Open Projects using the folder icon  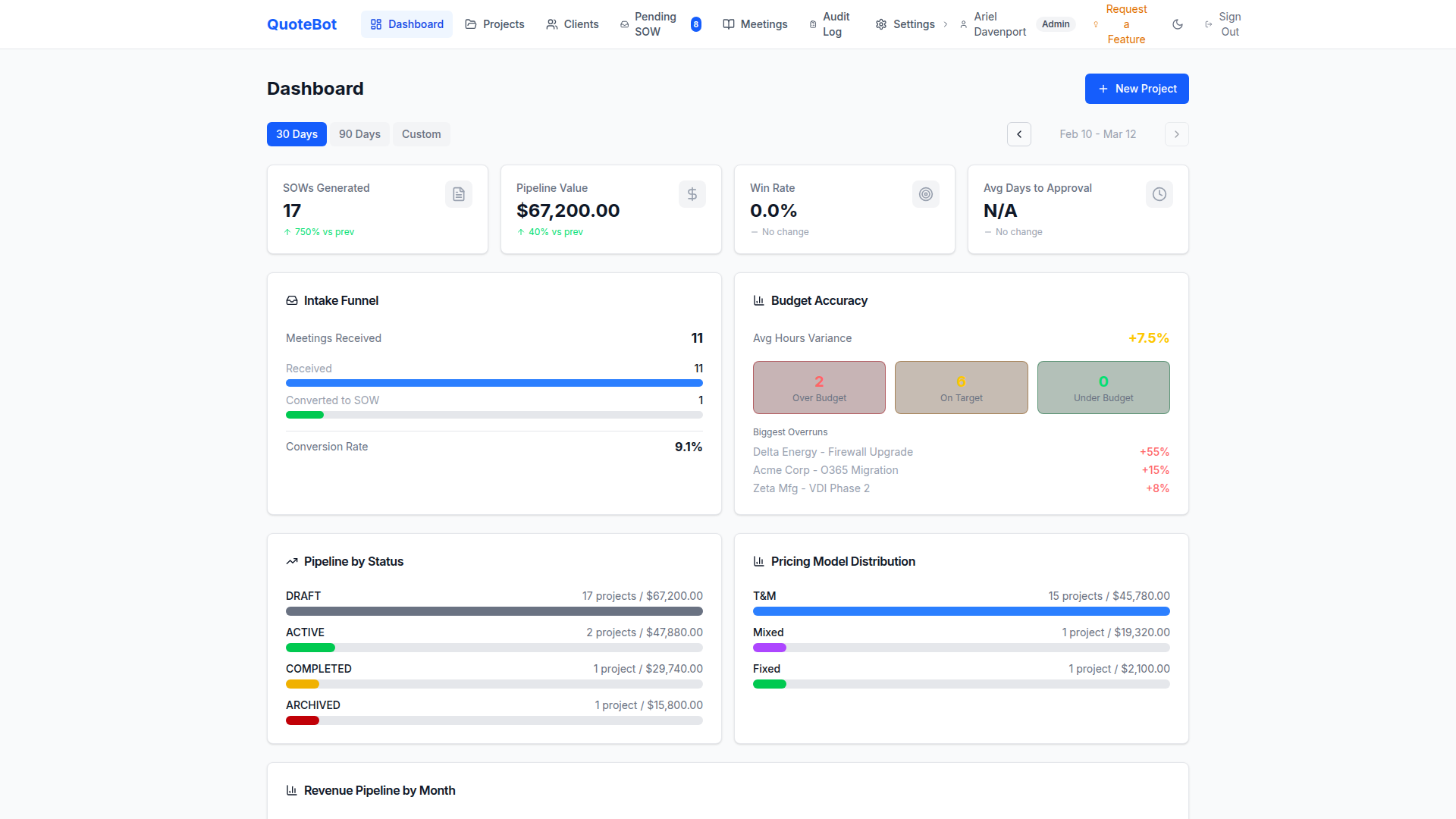[x=470, y=24]
